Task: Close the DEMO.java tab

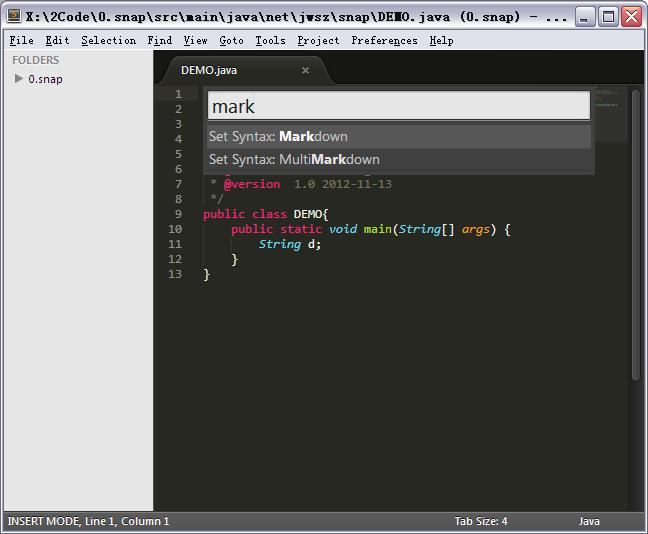Action: [x=305, y=71]
